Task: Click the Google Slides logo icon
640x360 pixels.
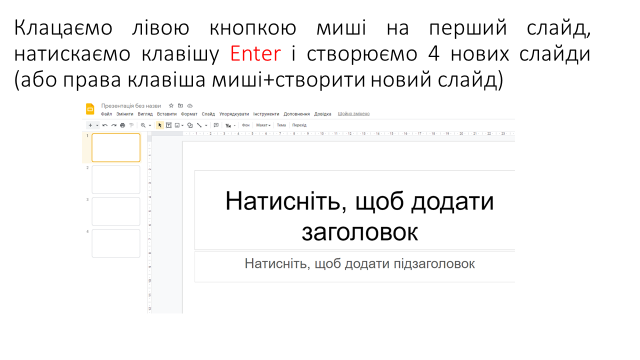Action: pyautogui.click(x=90, y=109)
